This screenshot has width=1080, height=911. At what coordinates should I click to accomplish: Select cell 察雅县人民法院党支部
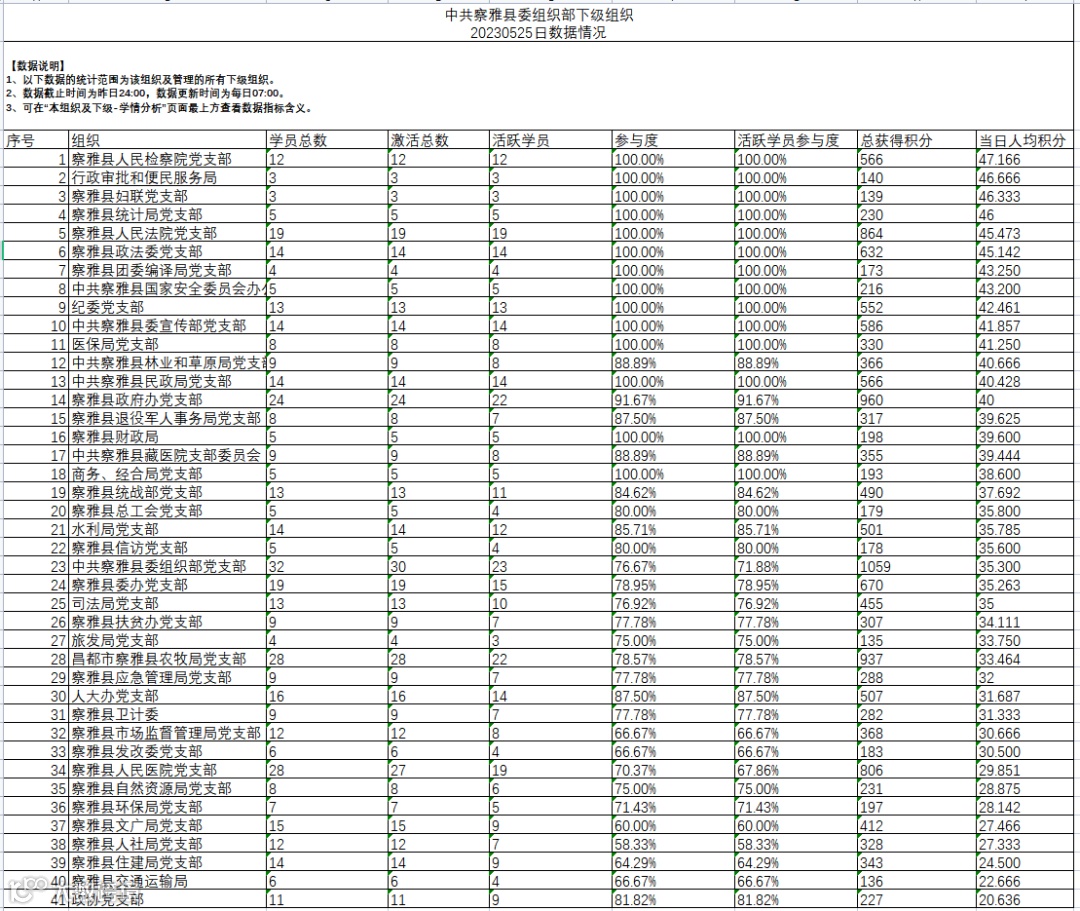167,233
